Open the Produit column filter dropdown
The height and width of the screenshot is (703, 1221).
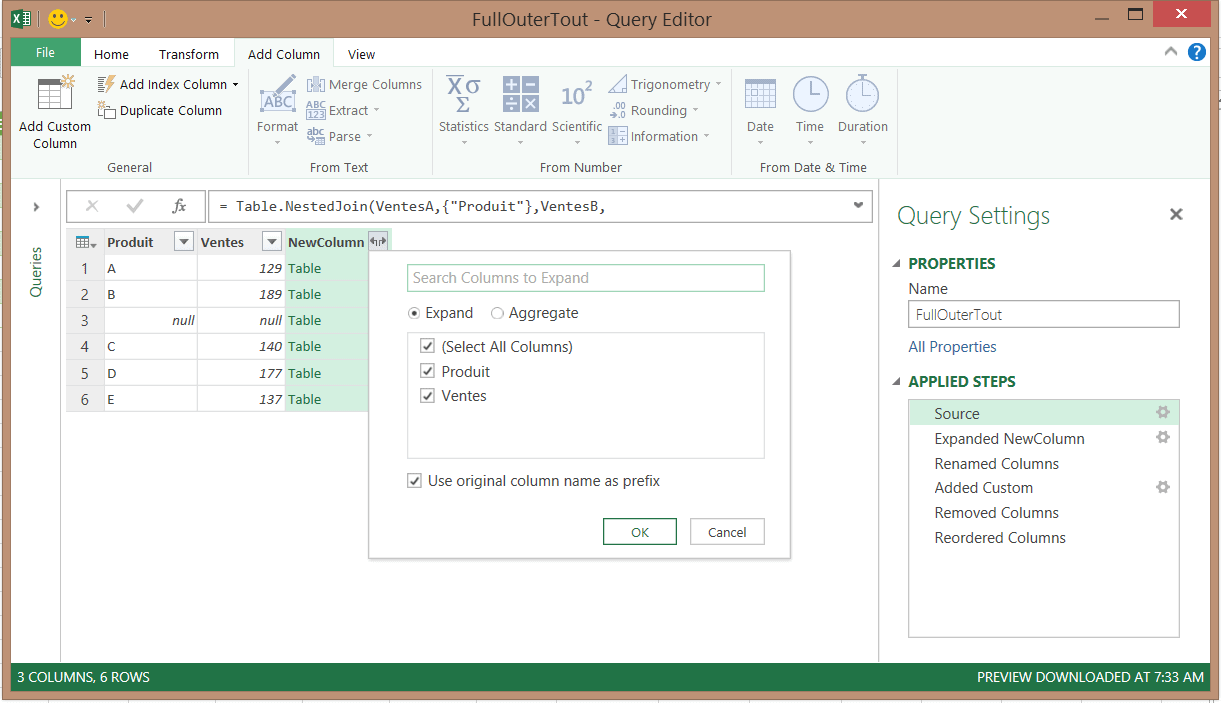coord(183,242)
